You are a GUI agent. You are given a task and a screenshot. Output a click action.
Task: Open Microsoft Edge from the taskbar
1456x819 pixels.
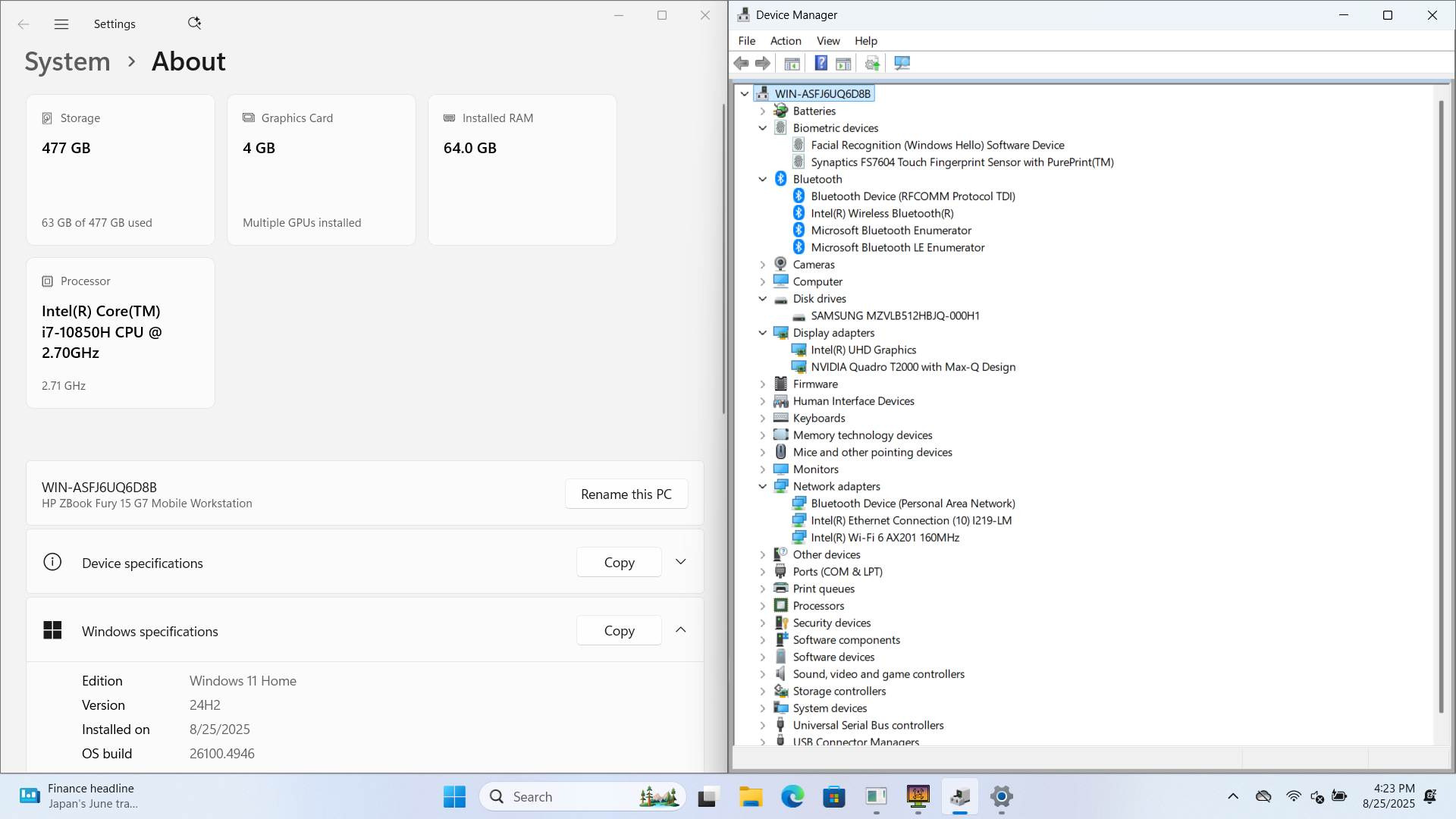(792, 796)
